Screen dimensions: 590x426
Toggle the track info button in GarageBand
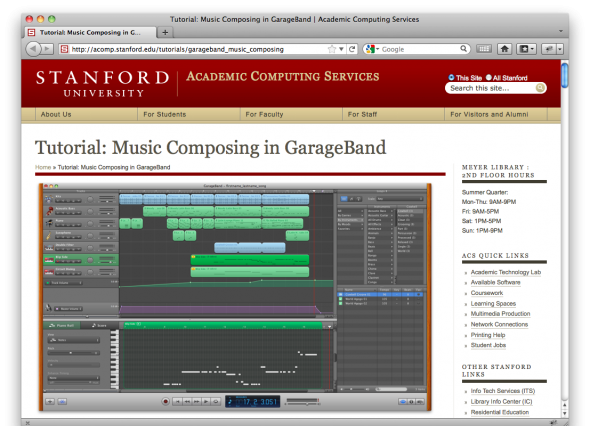[411, 402]
